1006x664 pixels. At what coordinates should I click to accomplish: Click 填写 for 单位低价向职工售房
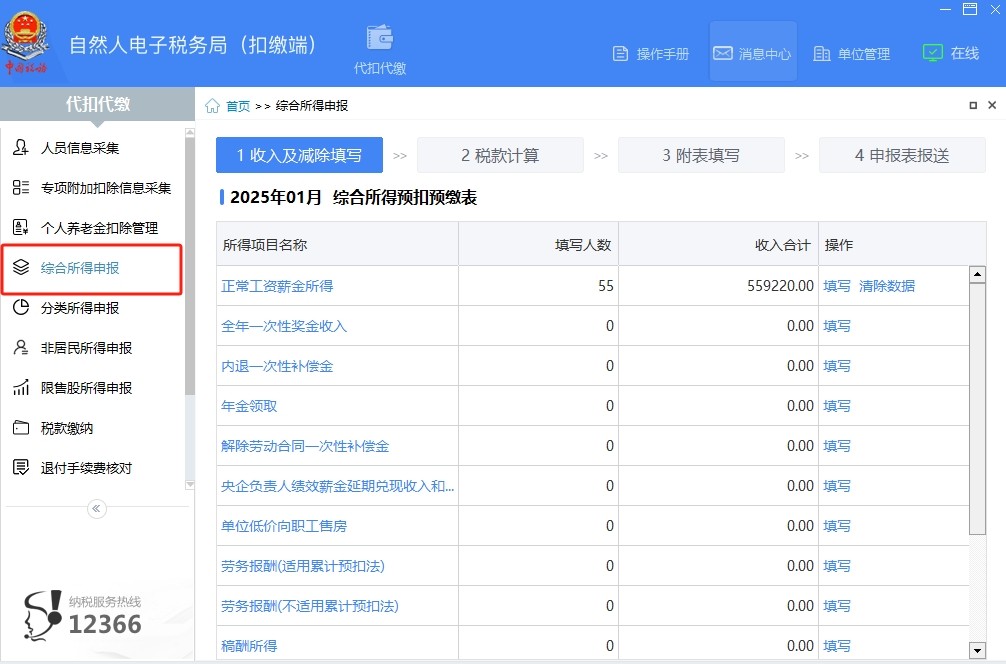(x=837, y=526)
